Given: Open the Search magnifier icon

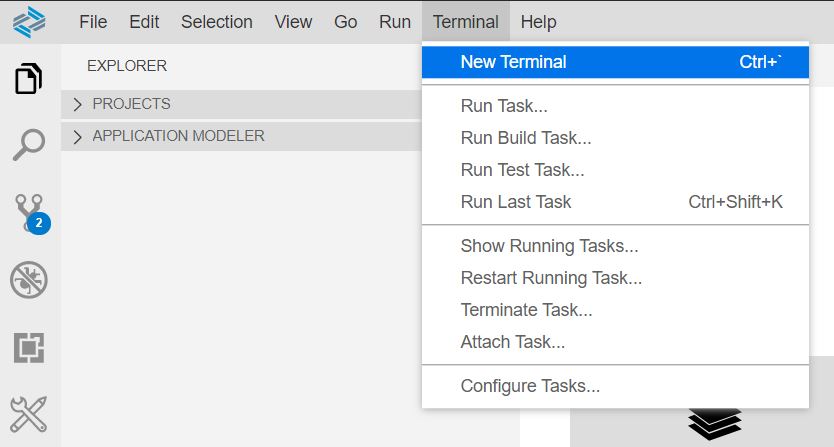Looking at the screenshot, I should pyautogui.click(x=29, y=144).
